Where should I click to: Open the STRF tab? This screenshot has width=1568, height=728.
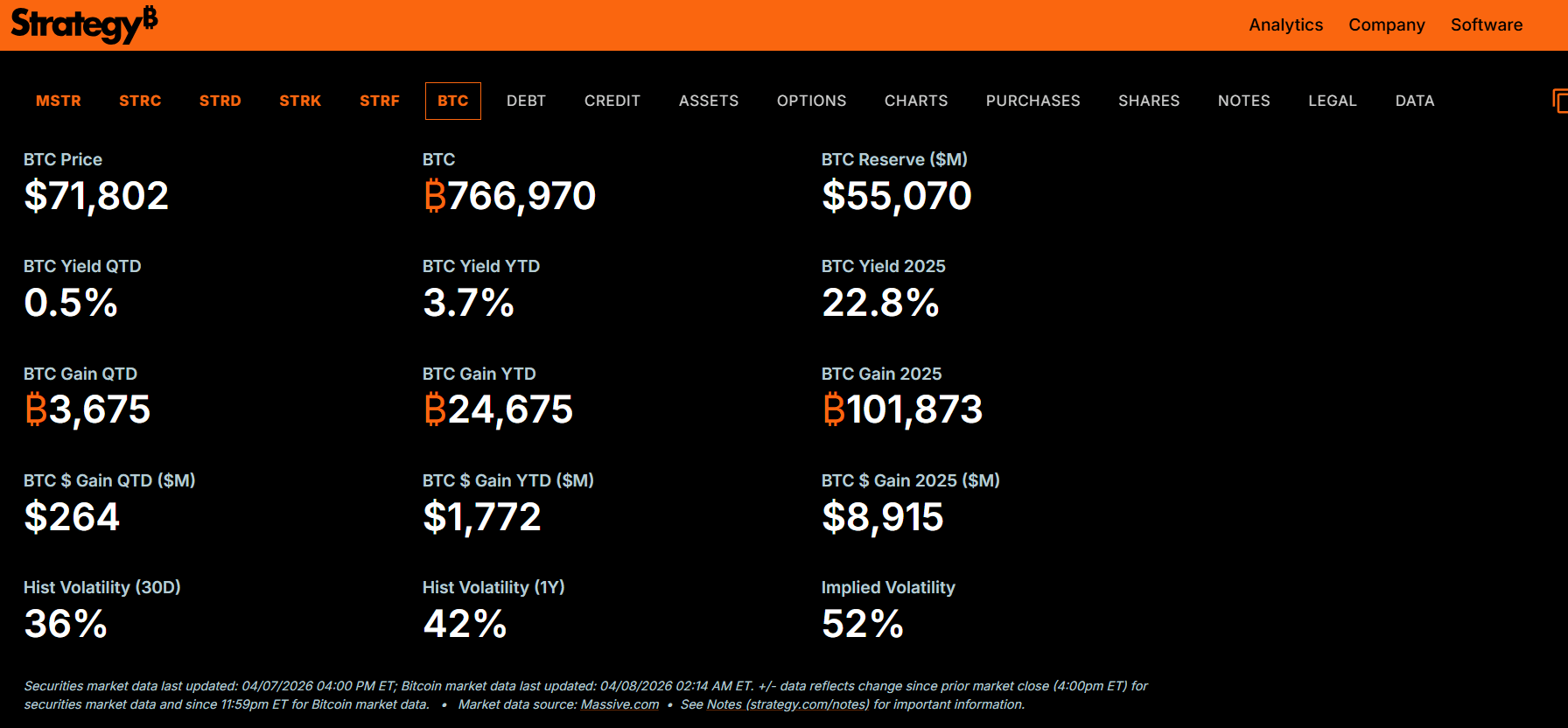pos(380,101)
